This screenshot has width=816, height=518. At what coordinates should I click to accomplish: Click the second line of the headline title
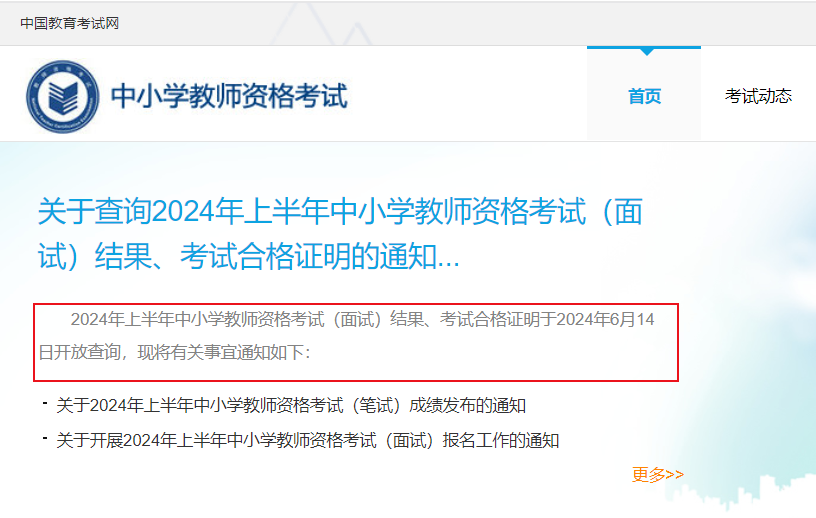[x=249, y=256]
